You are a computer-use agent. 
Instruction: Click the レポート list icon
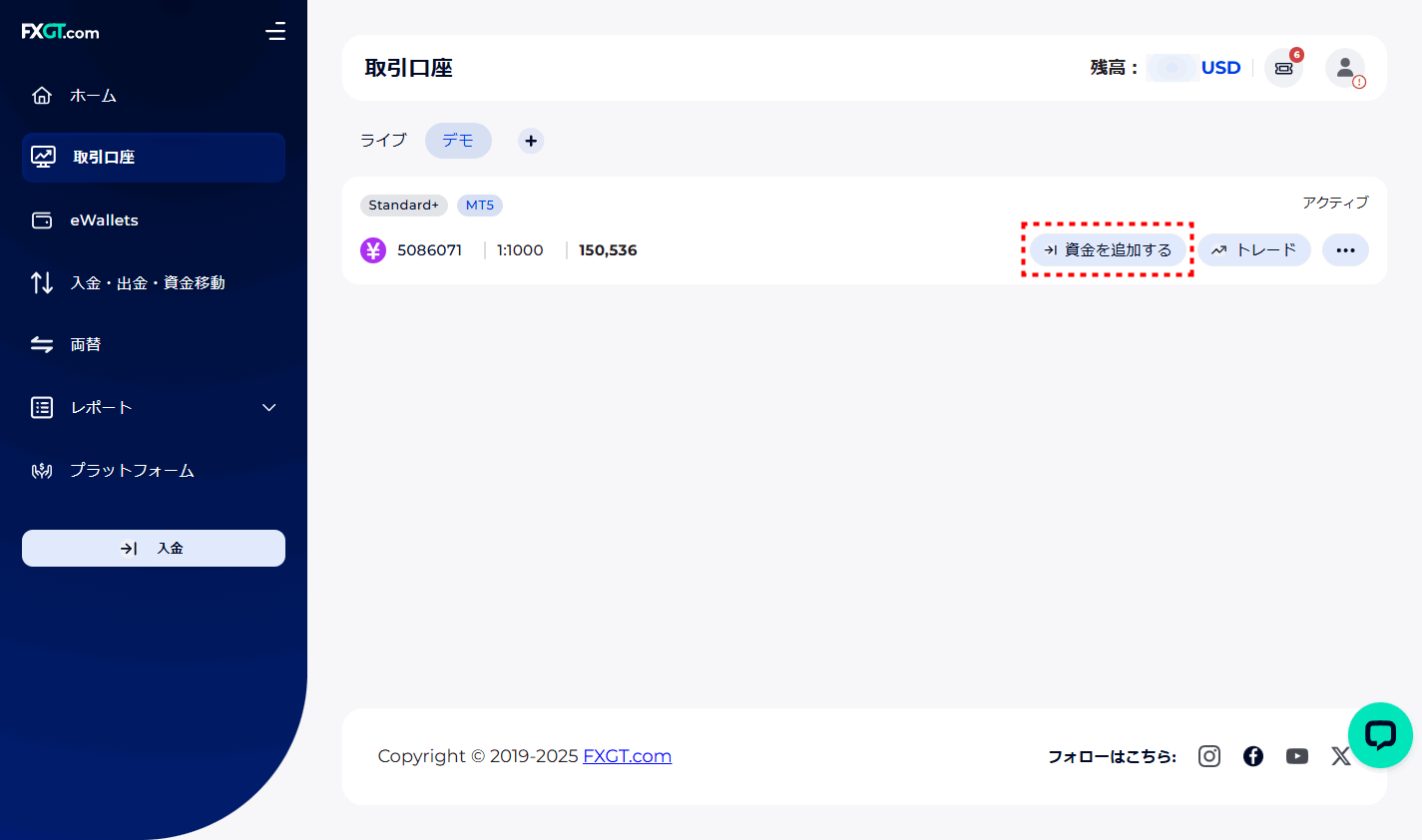coord(42,407)
